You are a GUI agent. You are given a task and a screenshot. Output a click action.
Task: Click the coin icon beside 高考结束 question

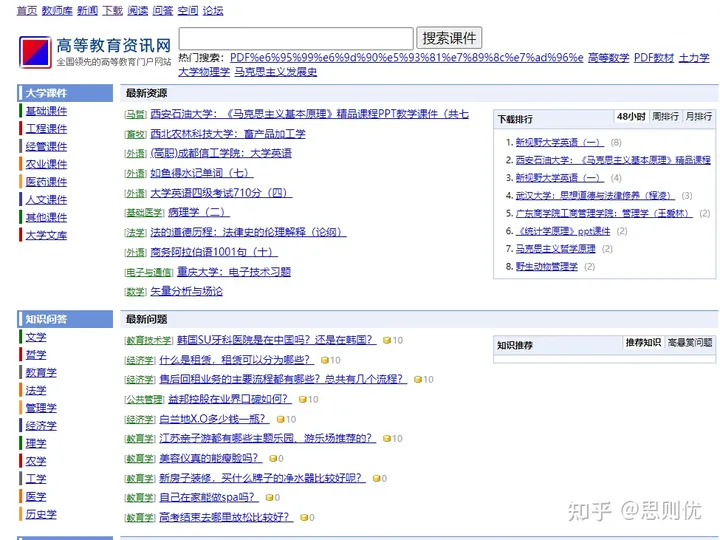[304, 518]
